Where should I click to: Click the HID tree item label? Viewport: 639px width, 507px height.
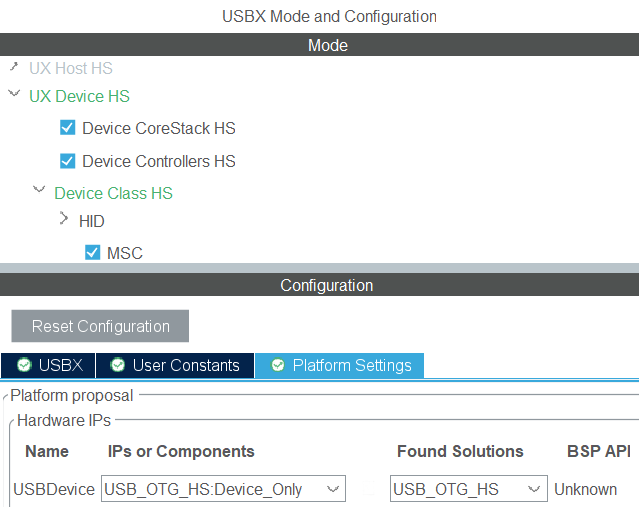pyautogui.click(x=92, y=221)
